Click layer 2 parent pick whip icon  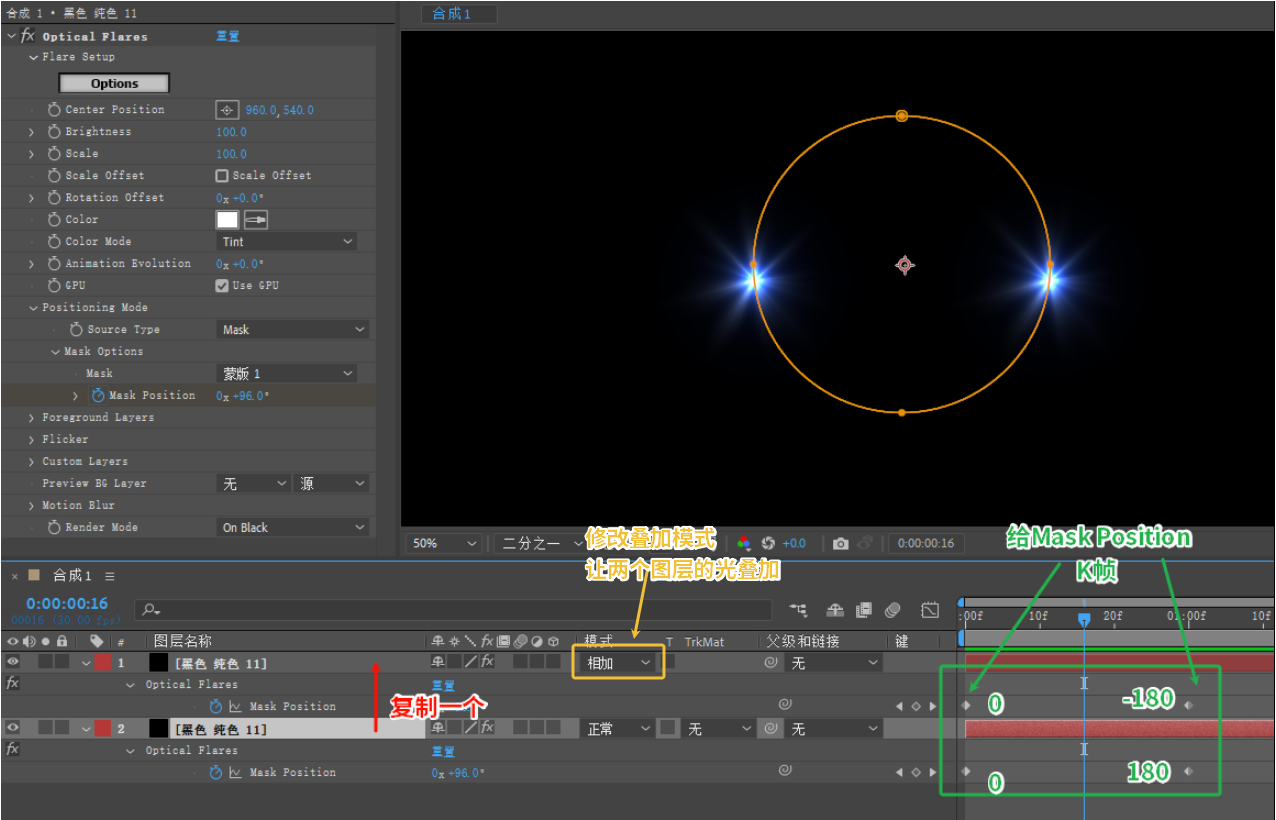pyautogui.click(x=771, y=729)
